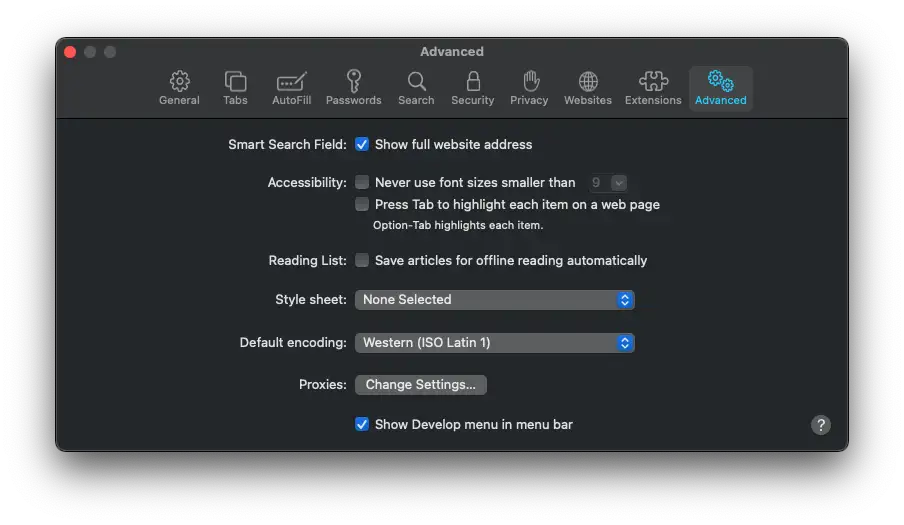Open the AutoFill preferences pane

tap(291, 88)
